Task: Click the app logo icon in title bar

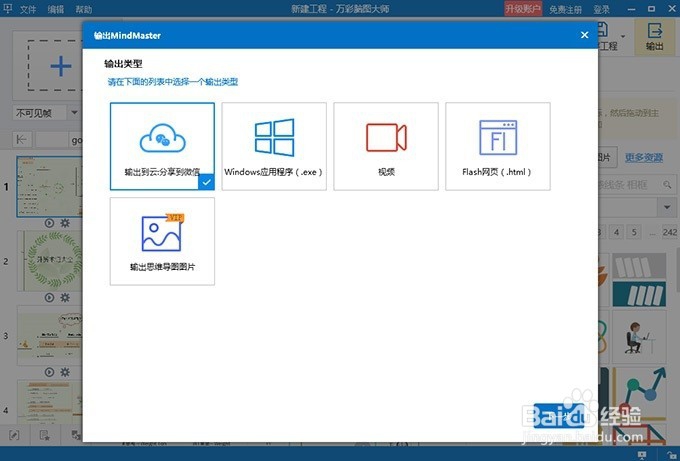Action: (x=8, y=9)
